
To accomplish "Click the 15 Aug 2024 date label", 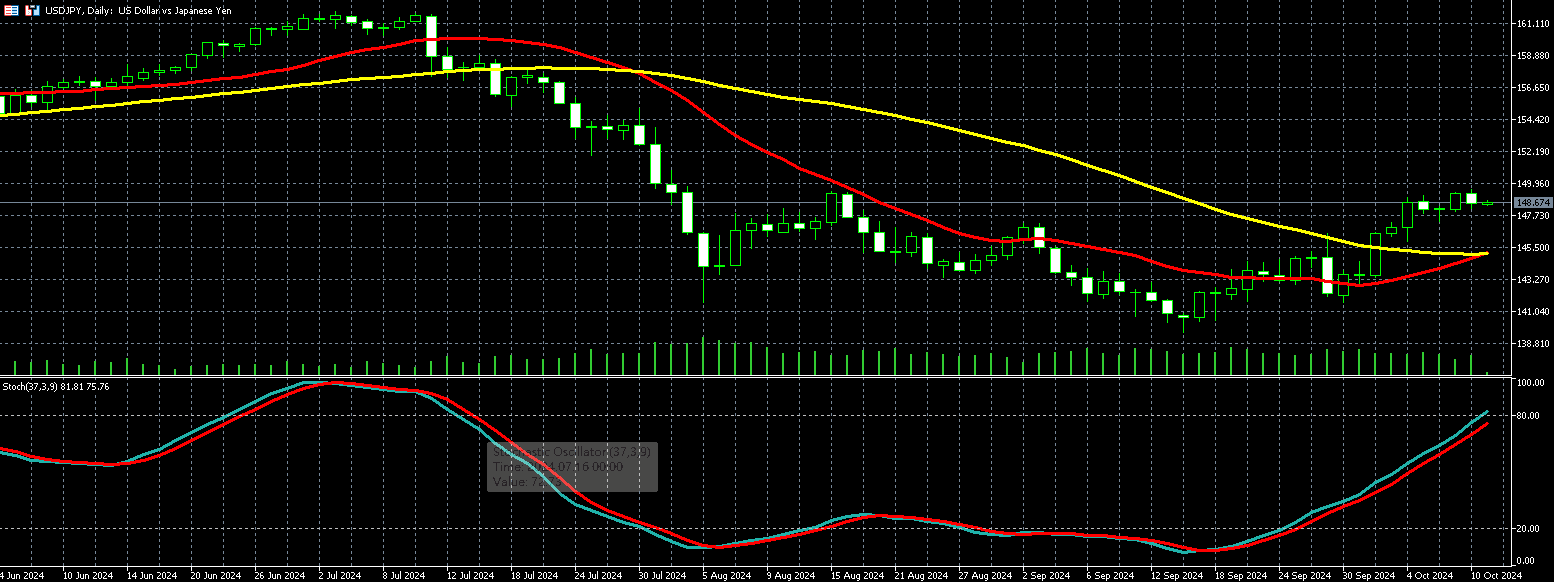I will (x=857, y=576).
